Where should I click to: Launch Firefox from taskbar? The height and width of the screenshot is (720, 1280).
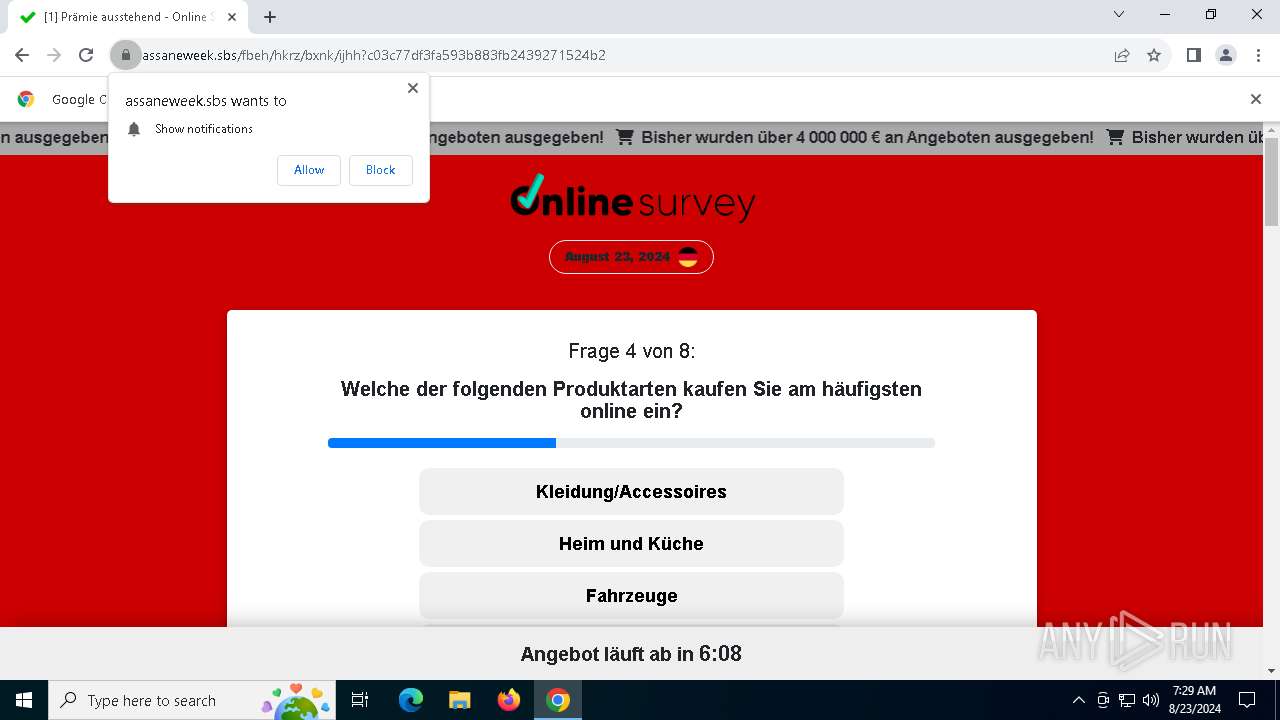509,701
